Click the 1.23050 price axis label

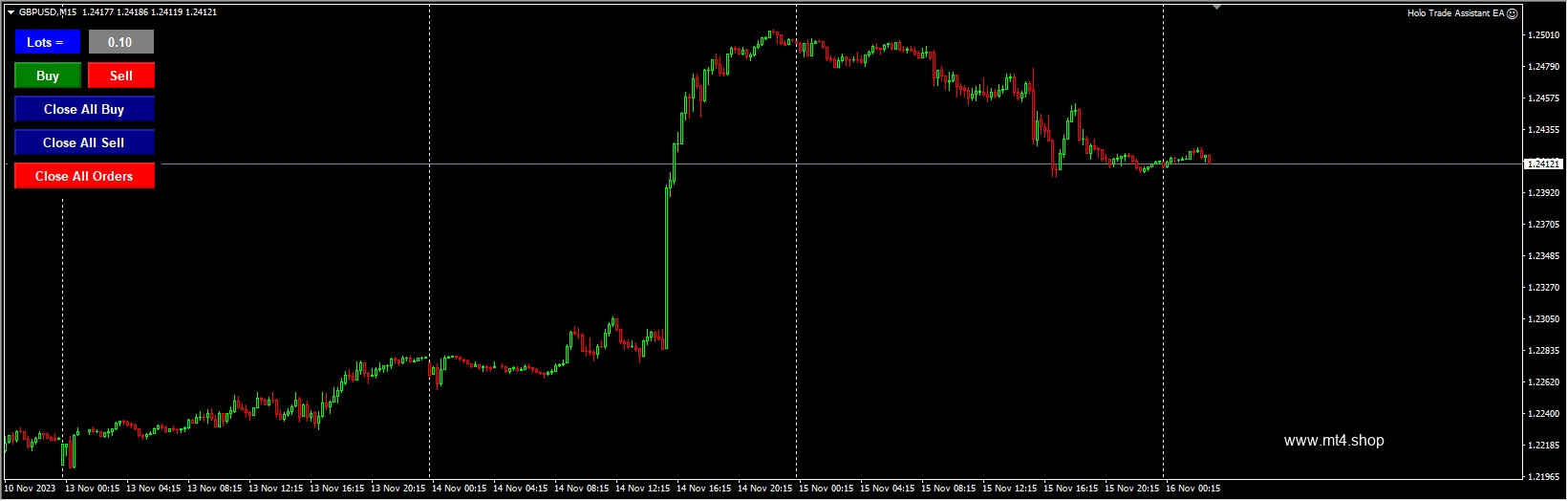pyautogui.click(x=1544, y=319)
